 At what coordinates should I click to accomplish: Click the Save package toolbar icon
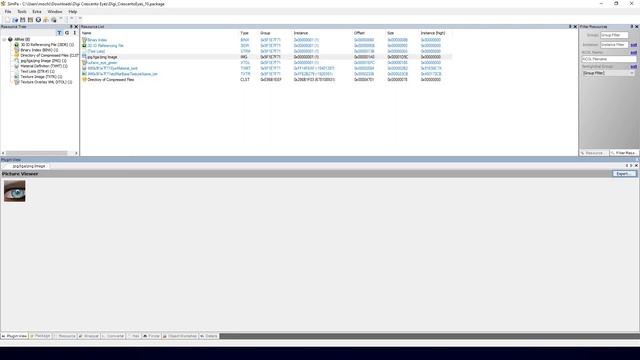tap(23, 20)
